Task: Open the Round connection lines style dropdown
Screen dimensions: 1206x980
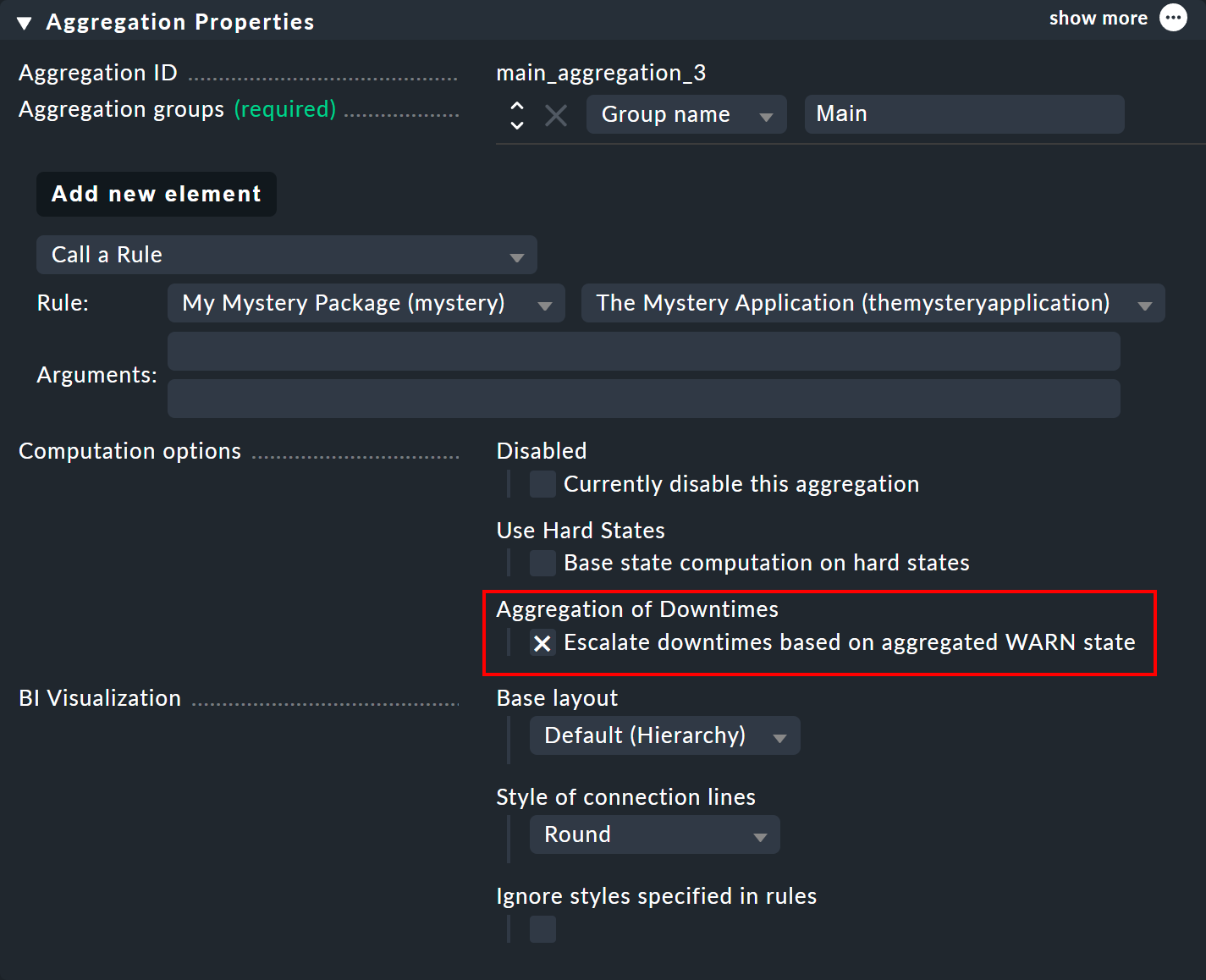Action: tap(654, 834)
